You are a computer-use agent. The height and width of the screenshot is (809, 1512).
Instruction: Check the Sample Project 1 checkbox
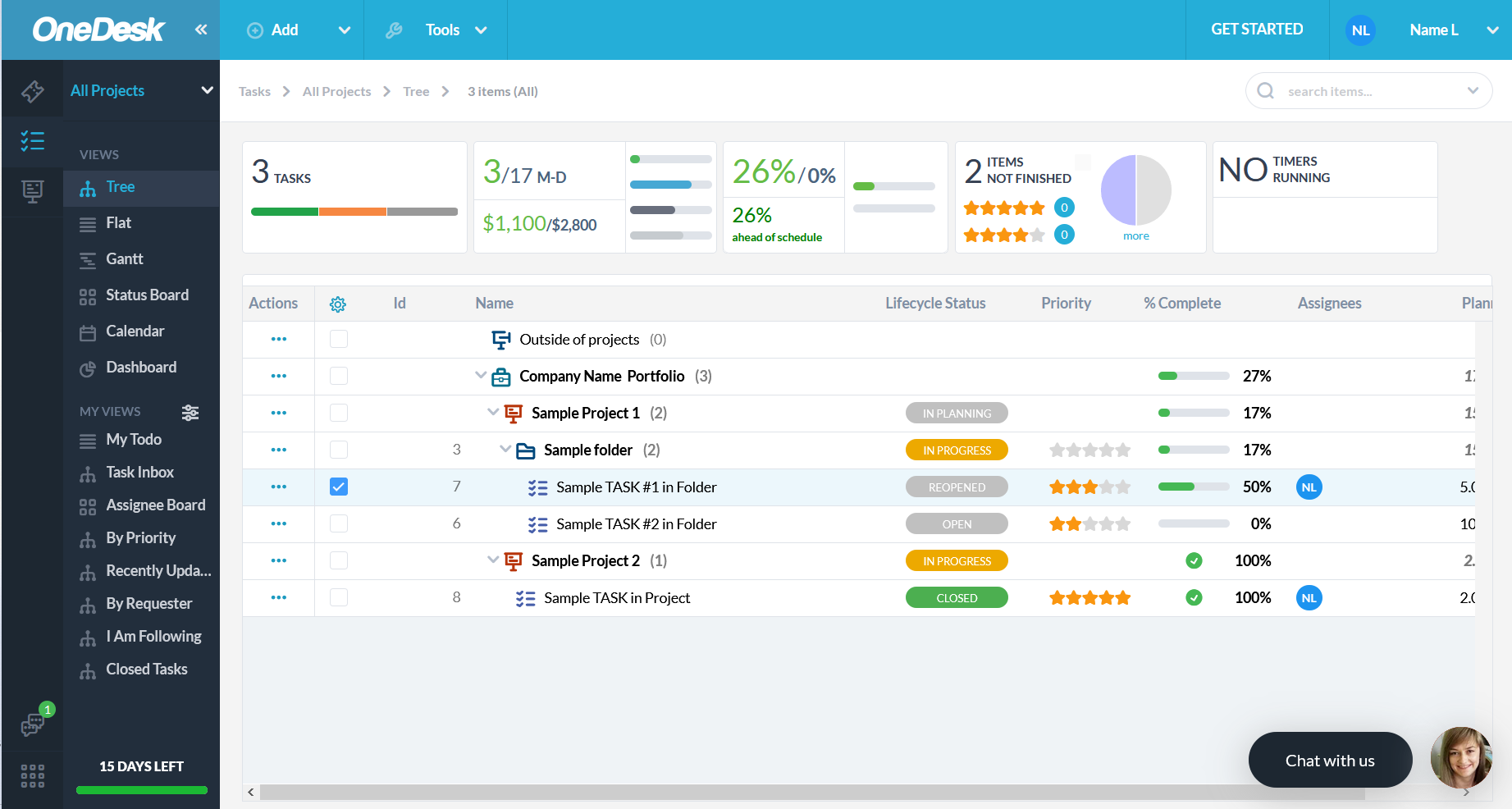pos(339,413)
